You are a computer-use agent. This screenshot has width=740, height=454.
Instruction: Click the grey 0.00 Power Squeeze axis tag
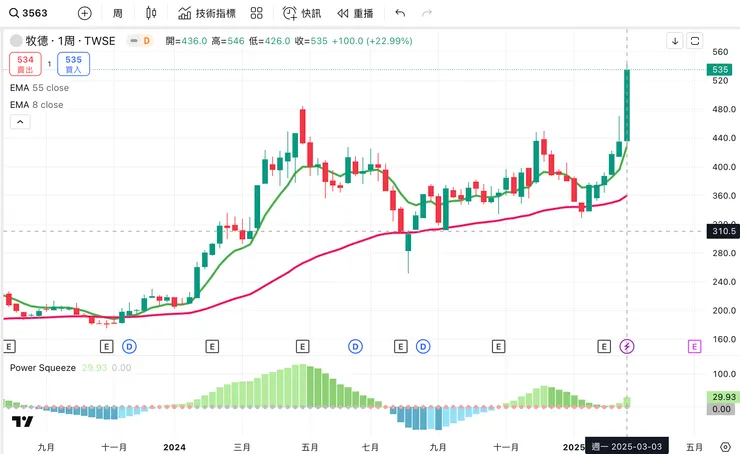[x=722, y=409]
